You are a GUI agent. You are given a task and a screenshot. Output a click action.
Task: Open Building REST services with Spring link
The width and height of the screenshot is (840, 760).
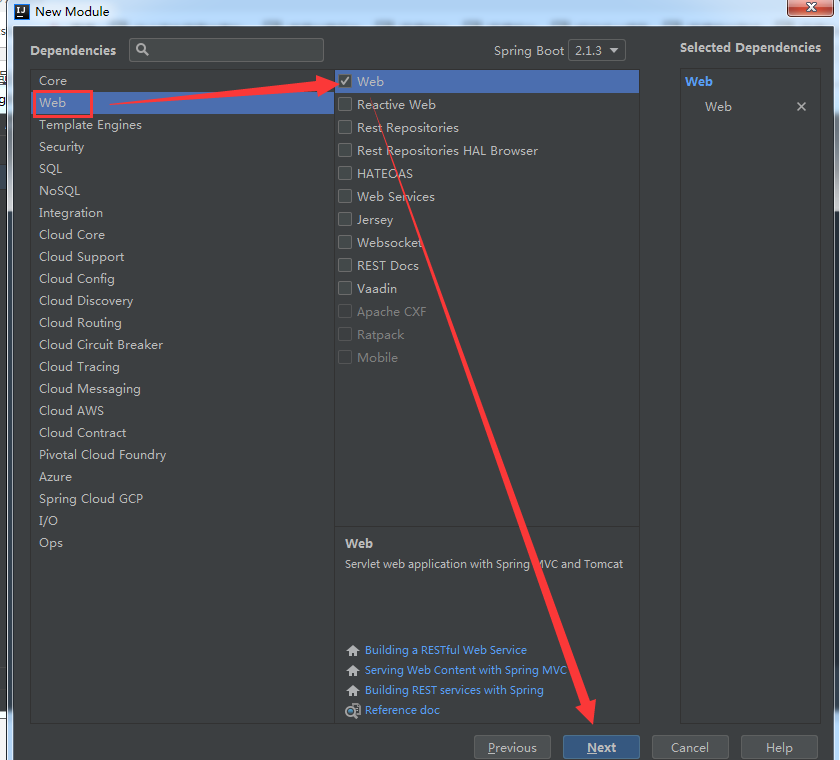[454, 690]
